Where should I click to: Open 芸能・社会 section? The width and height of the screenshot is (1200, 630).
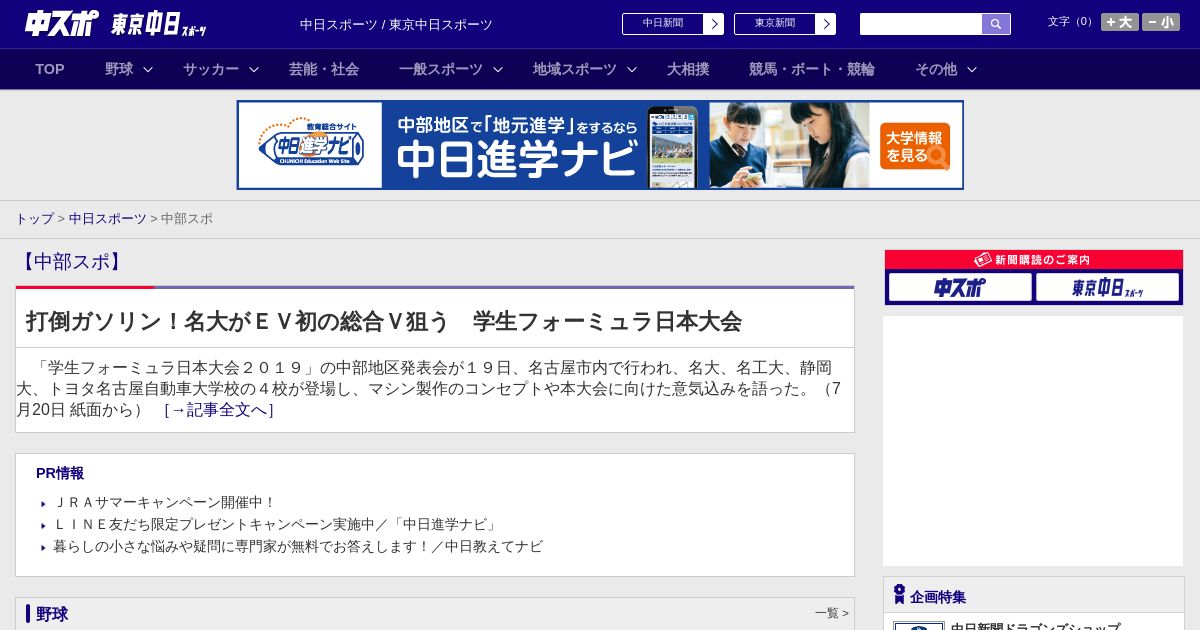pyautogui.click(x=324, y=69)
